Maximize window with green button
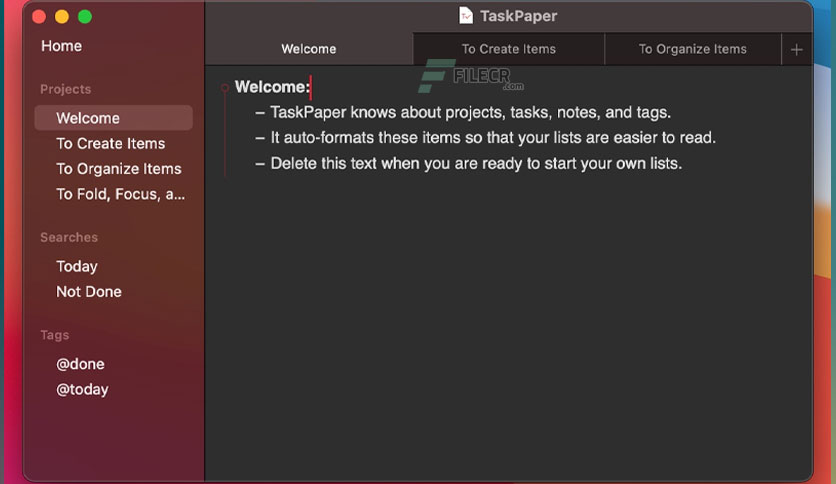 85,17
